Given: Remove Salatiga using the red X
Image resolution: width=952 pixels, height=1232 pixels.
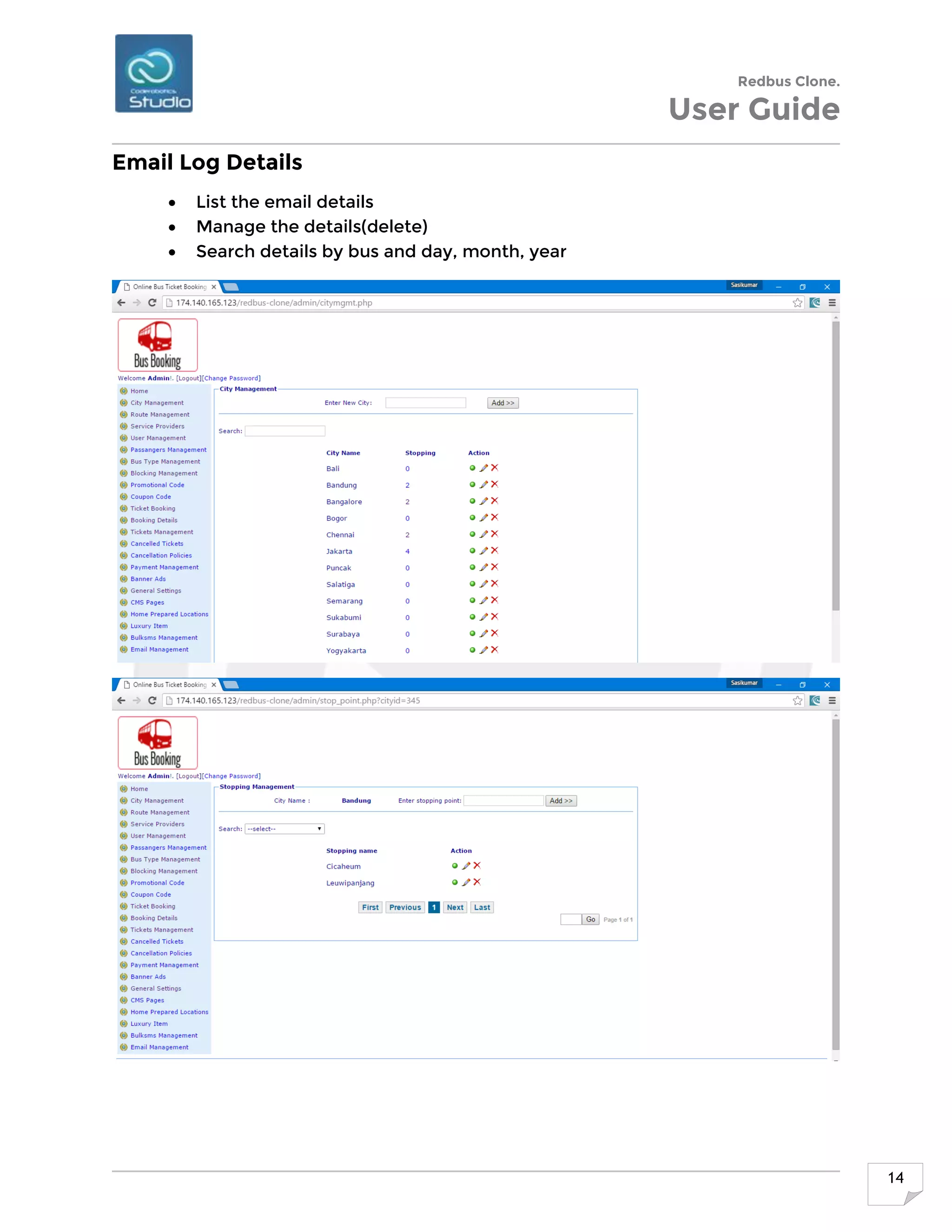Looking at the screenshot, I should click(x=495, y=584).
